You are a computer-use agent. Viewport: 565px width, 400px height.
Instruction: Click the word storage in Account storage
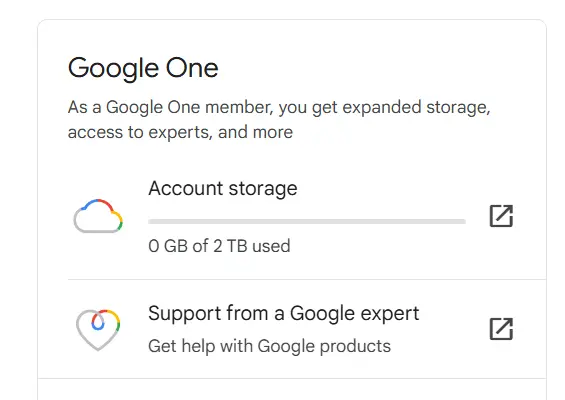pos(263,189)
